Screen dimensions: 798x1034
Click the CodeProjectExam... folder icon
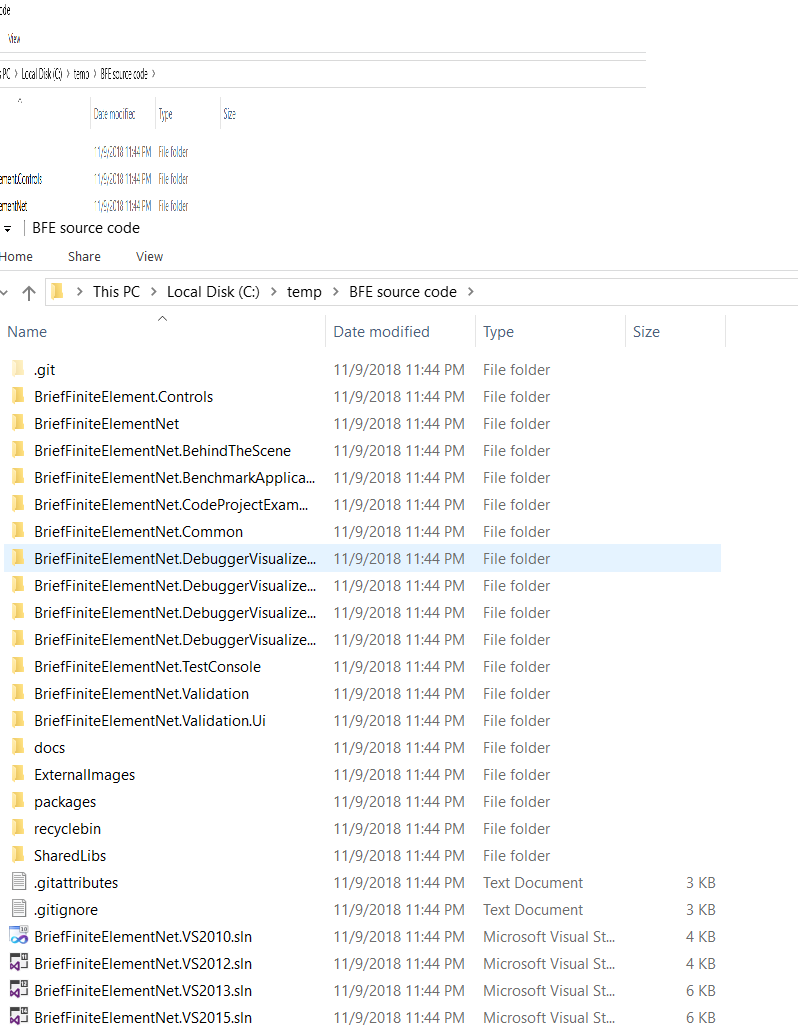click(18, 504)
